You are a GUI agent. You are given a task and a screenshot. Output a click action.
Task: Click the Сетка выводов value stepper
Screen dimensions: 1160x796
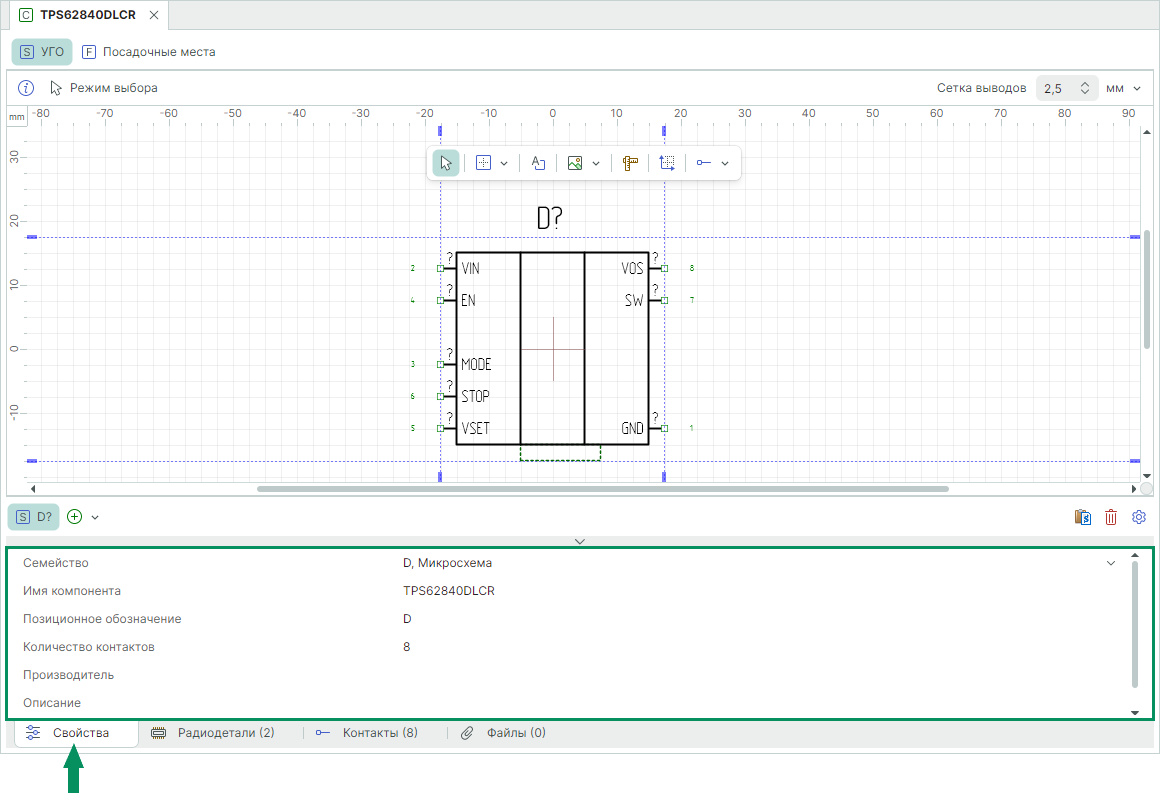pyautogui.click(x=1085, y=88)
